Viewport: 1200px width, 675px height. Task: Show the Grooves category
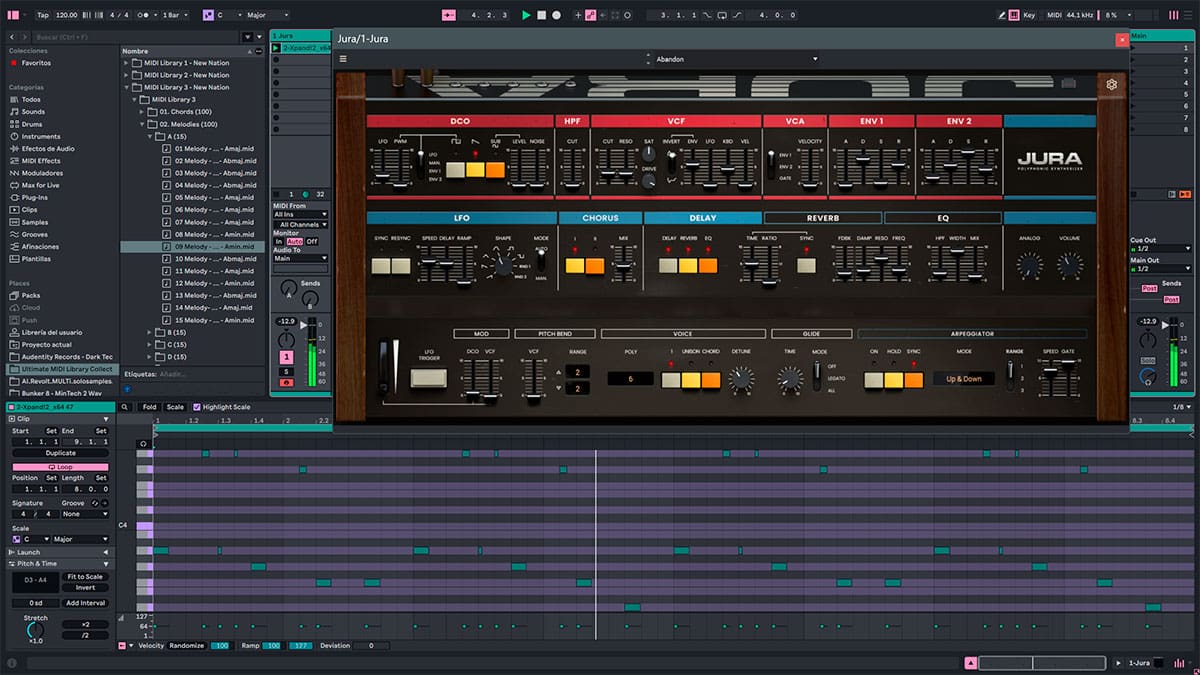coord(34,234)
